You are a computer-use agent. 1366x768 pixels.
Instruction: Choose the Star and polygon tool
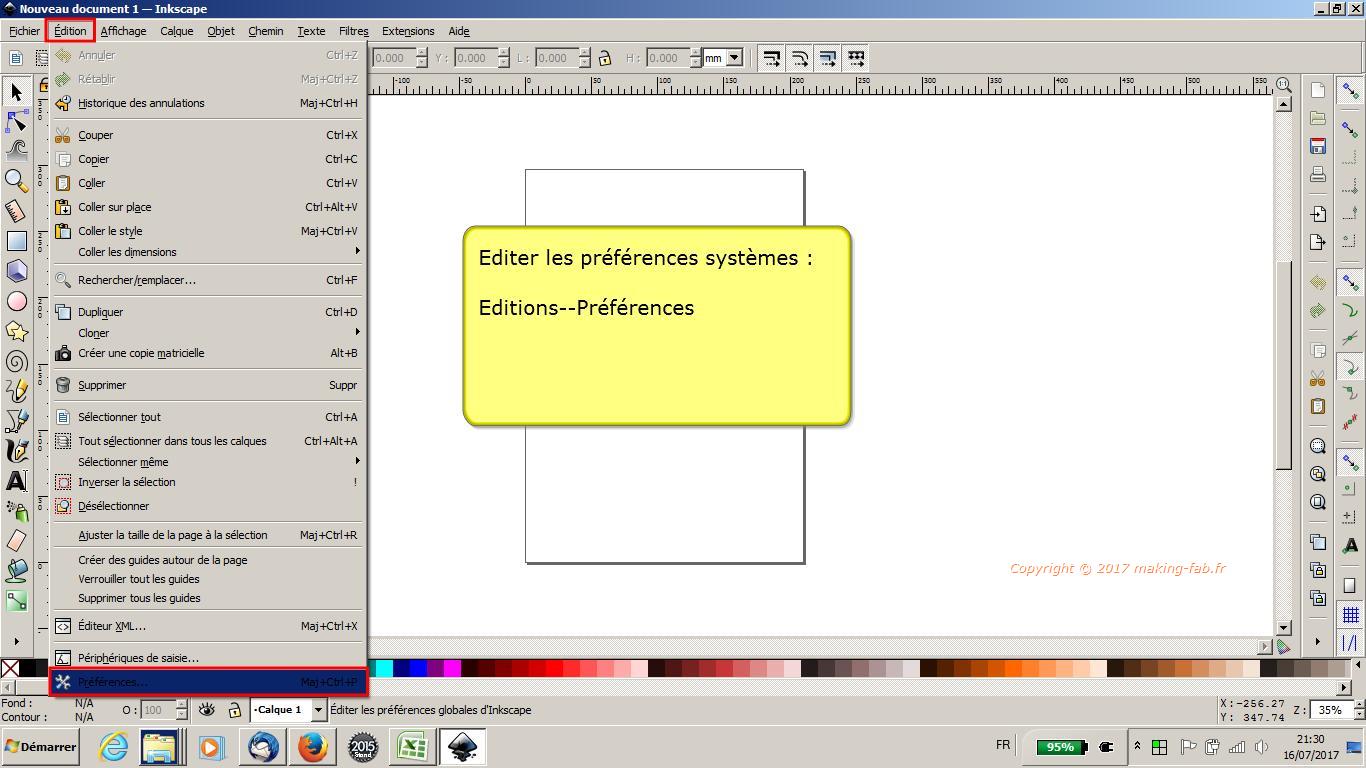[16, 331]
